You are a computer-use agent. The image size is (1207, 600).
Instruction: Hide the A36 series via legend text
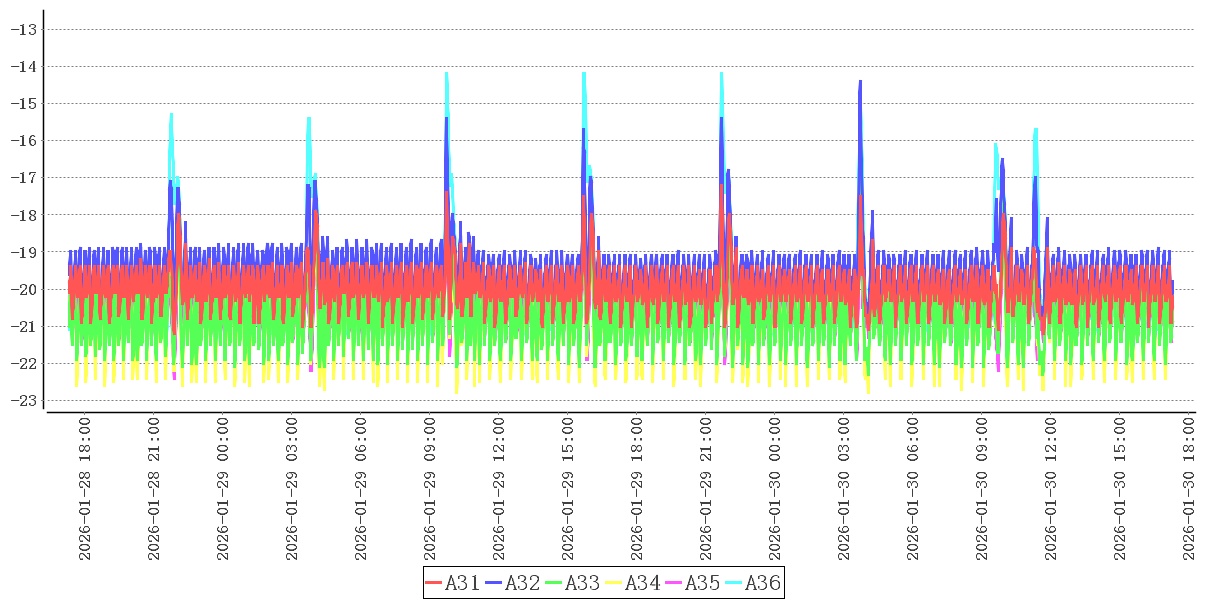762,583
